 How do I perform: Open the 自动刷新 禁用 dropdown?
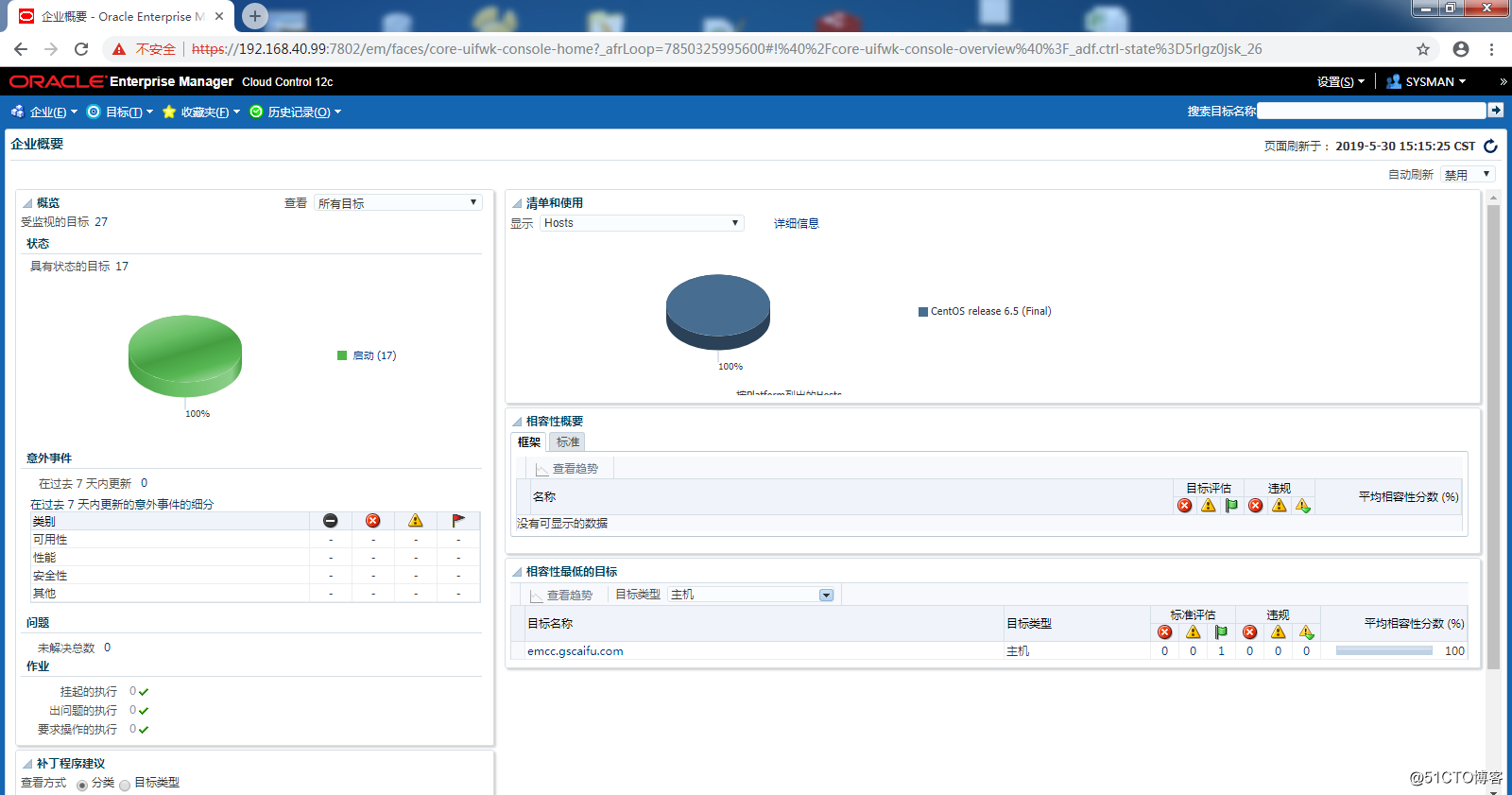1468,175
